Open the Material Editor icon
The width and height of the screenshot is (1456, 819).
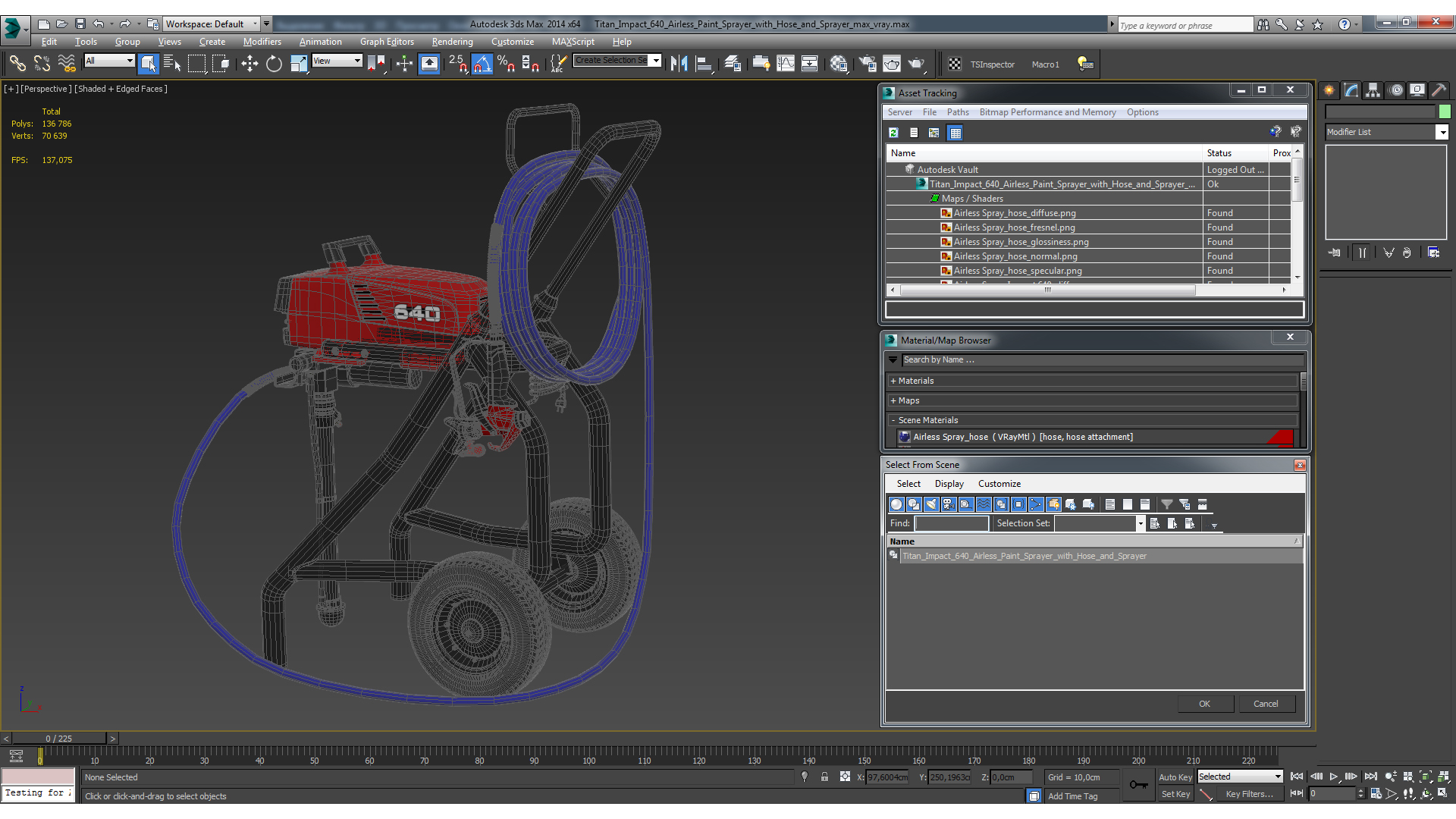838,64
